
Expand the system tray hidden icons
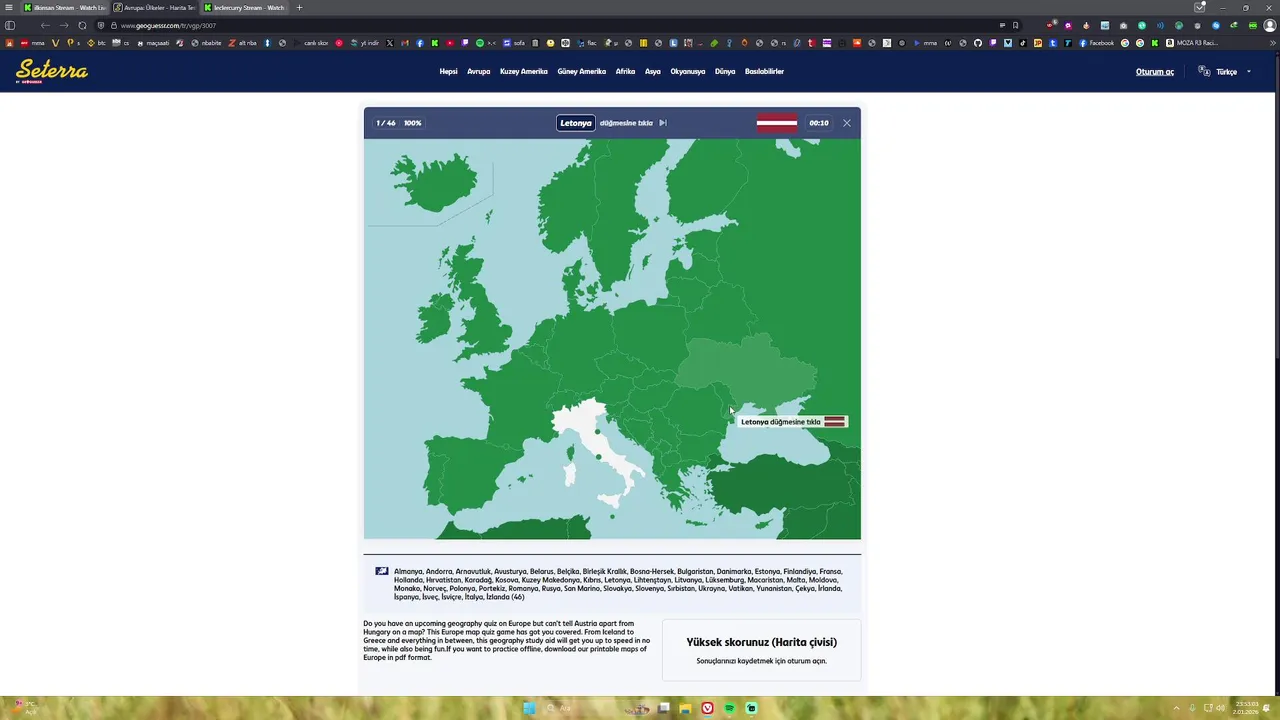(x=1176, y=708)
